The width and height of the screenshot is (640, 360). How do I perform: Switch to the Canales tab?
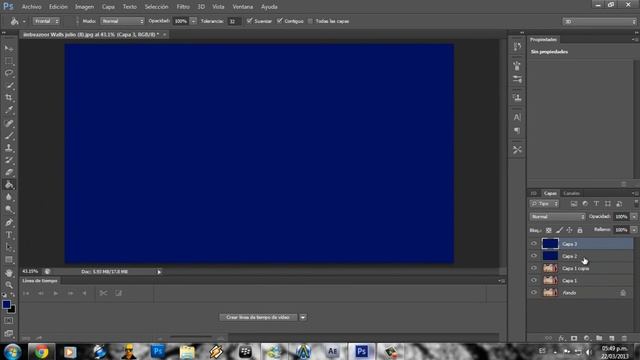tap(571, 193)
